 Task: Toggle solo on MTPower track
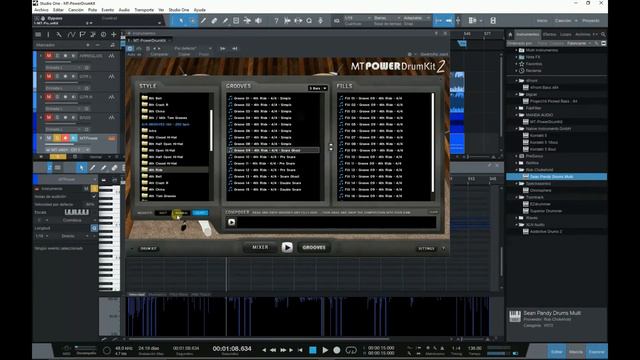(57, 138)
